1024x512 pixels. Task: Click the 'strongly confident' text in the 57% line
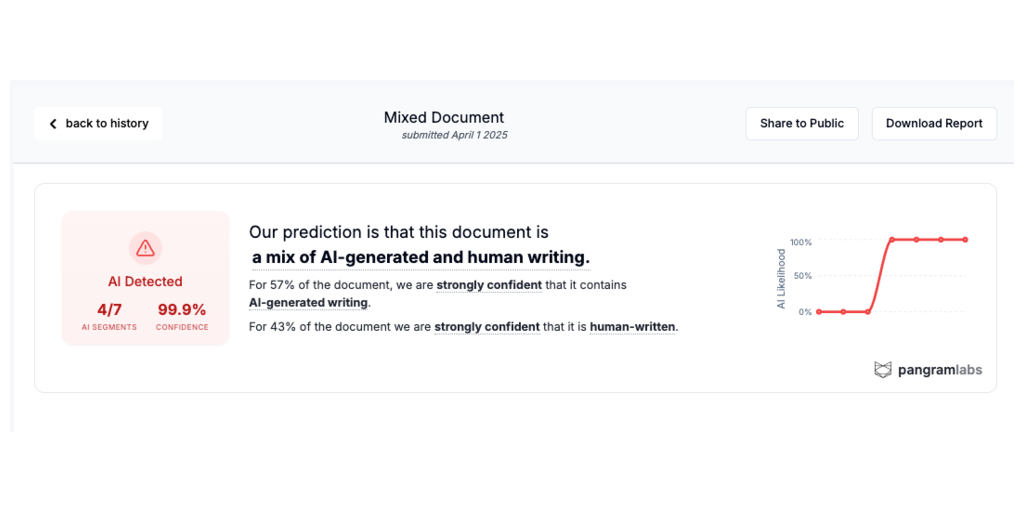point(489,285)
